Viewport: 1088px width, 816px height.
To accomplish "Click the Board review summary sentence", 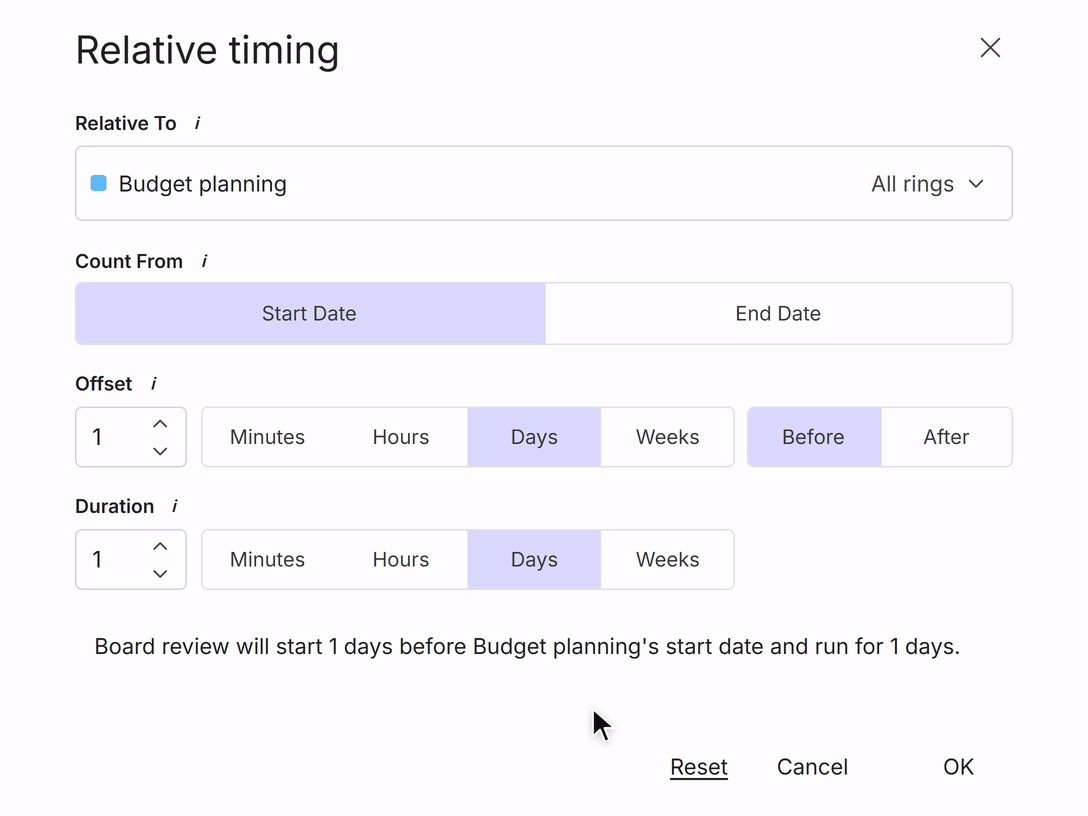I will pyautogui.click(x=527, y=647).
